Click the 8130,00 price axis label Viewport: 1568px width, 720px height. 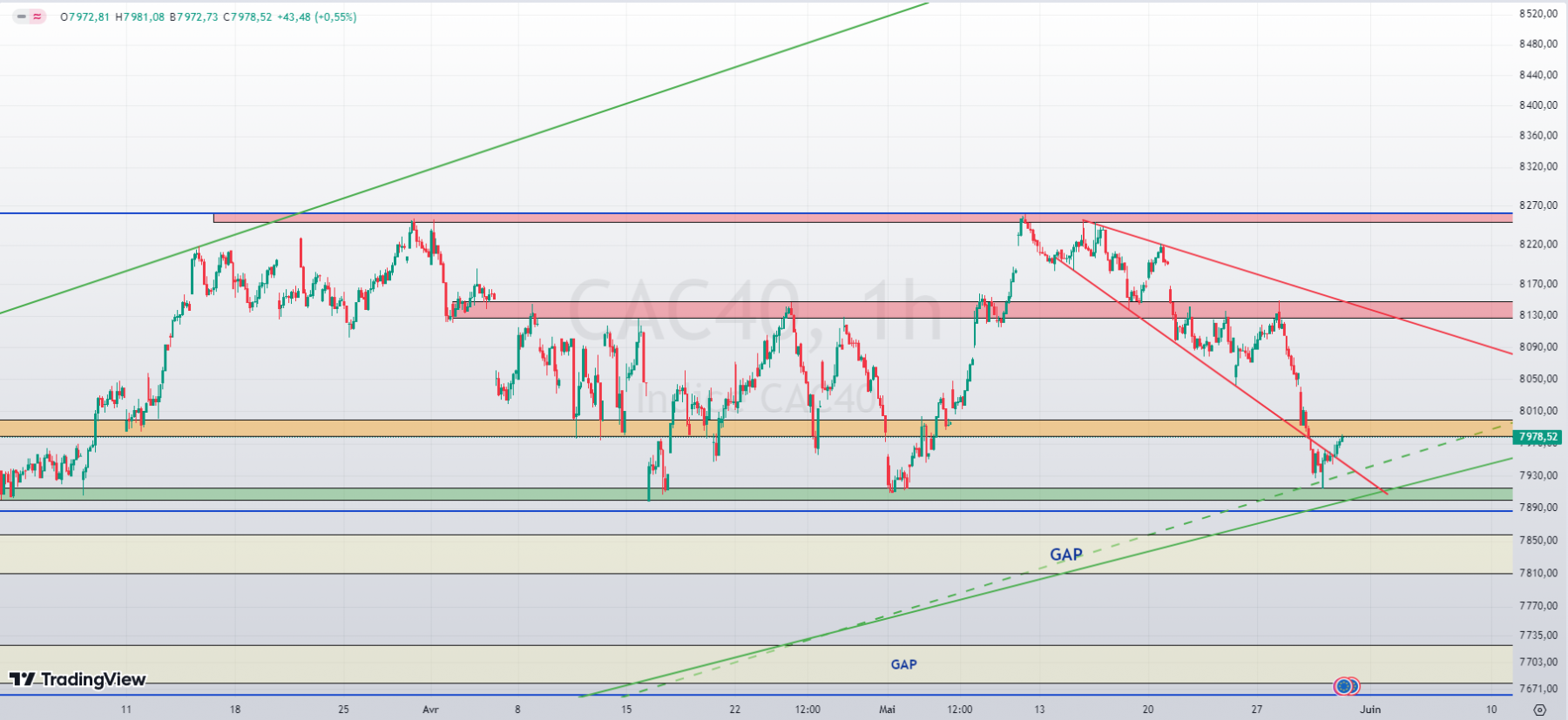click(x=1538, y=315)
